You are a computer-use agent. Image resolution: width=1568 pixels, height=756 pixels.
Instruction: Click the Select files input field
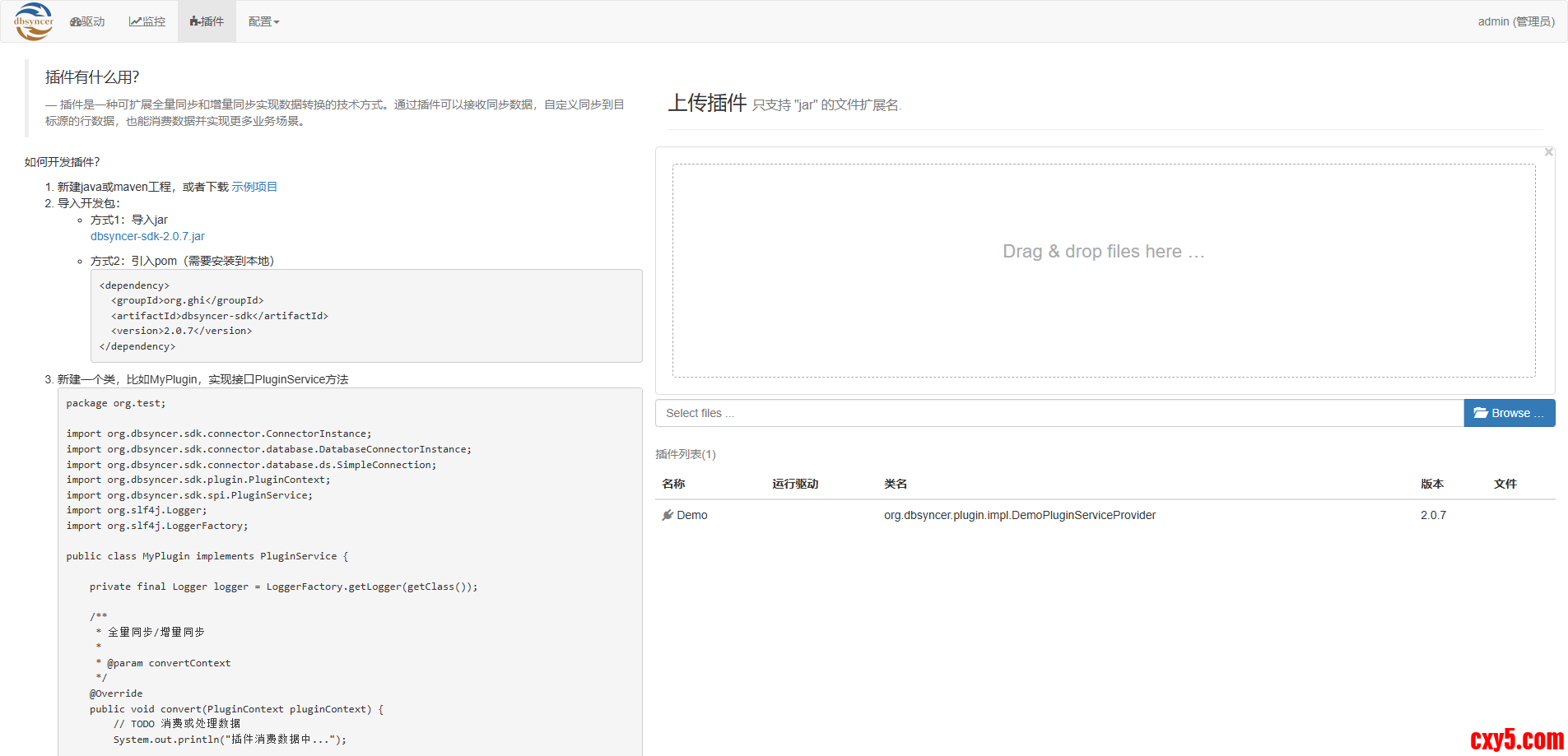pos(1059,413)
